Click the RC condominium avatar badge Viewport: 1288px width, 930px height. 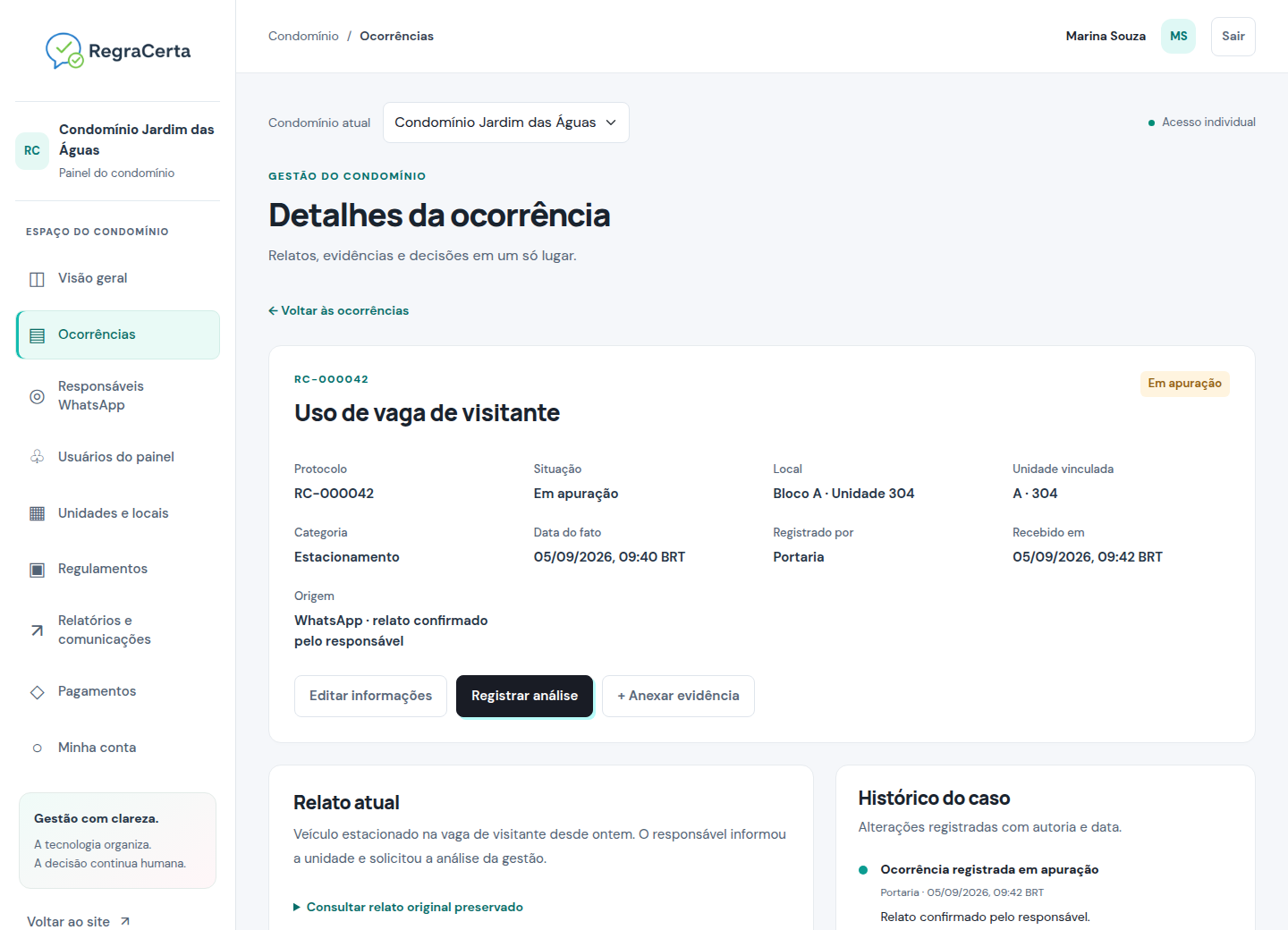tap(32, 150)
